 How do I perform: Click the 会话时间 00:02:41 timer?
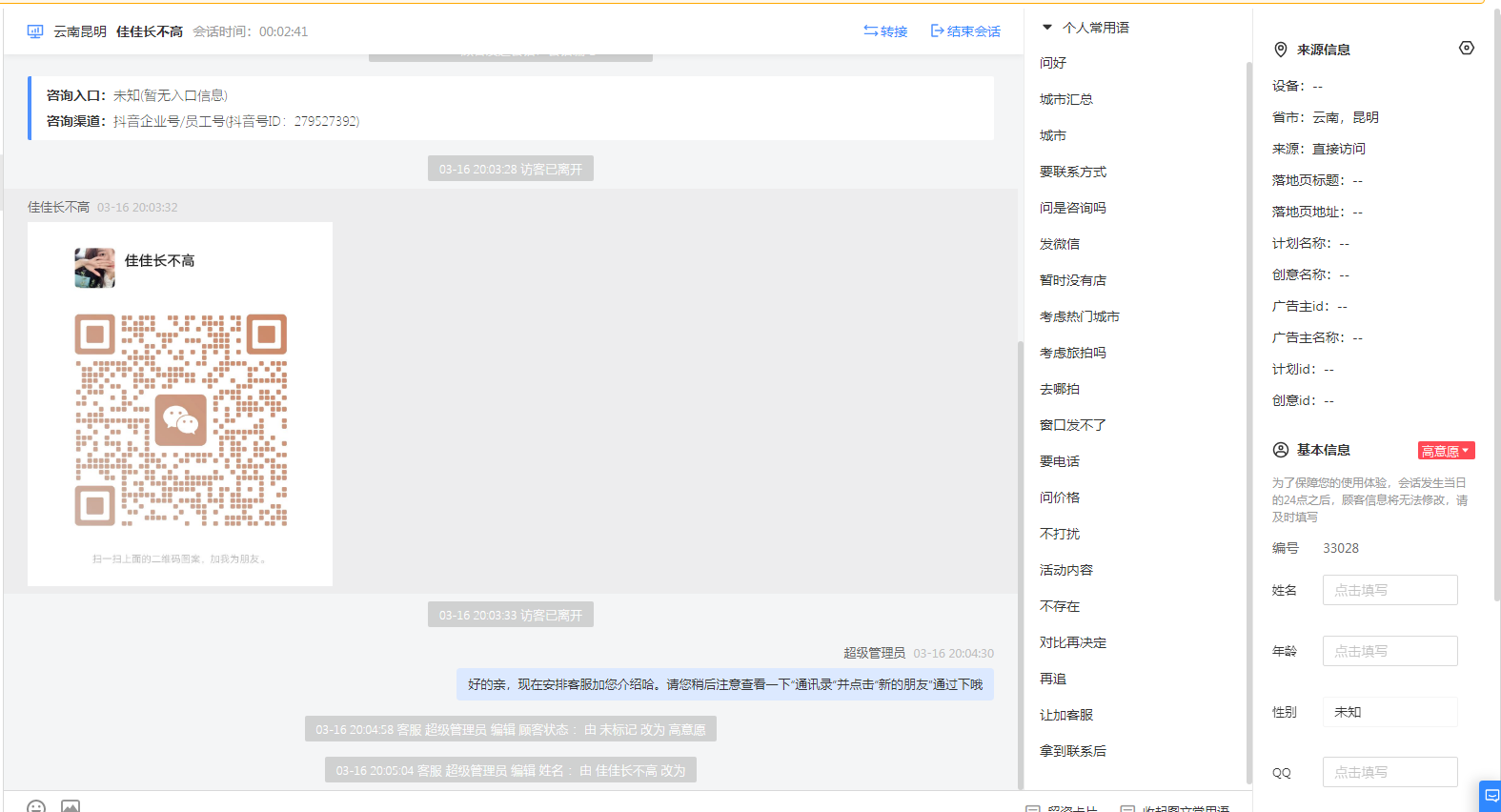pyautogui.click(x=251, y=31)
